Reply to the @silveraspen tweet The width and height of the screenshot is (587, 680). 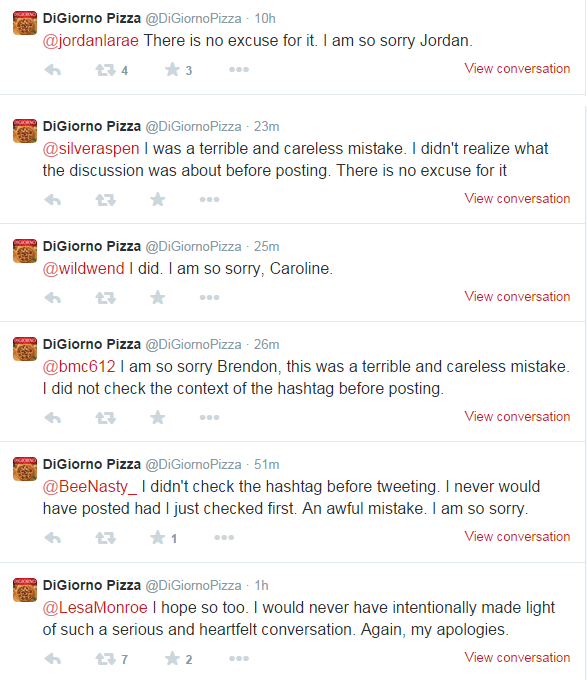pyautogui.click(x=53, y=200)
